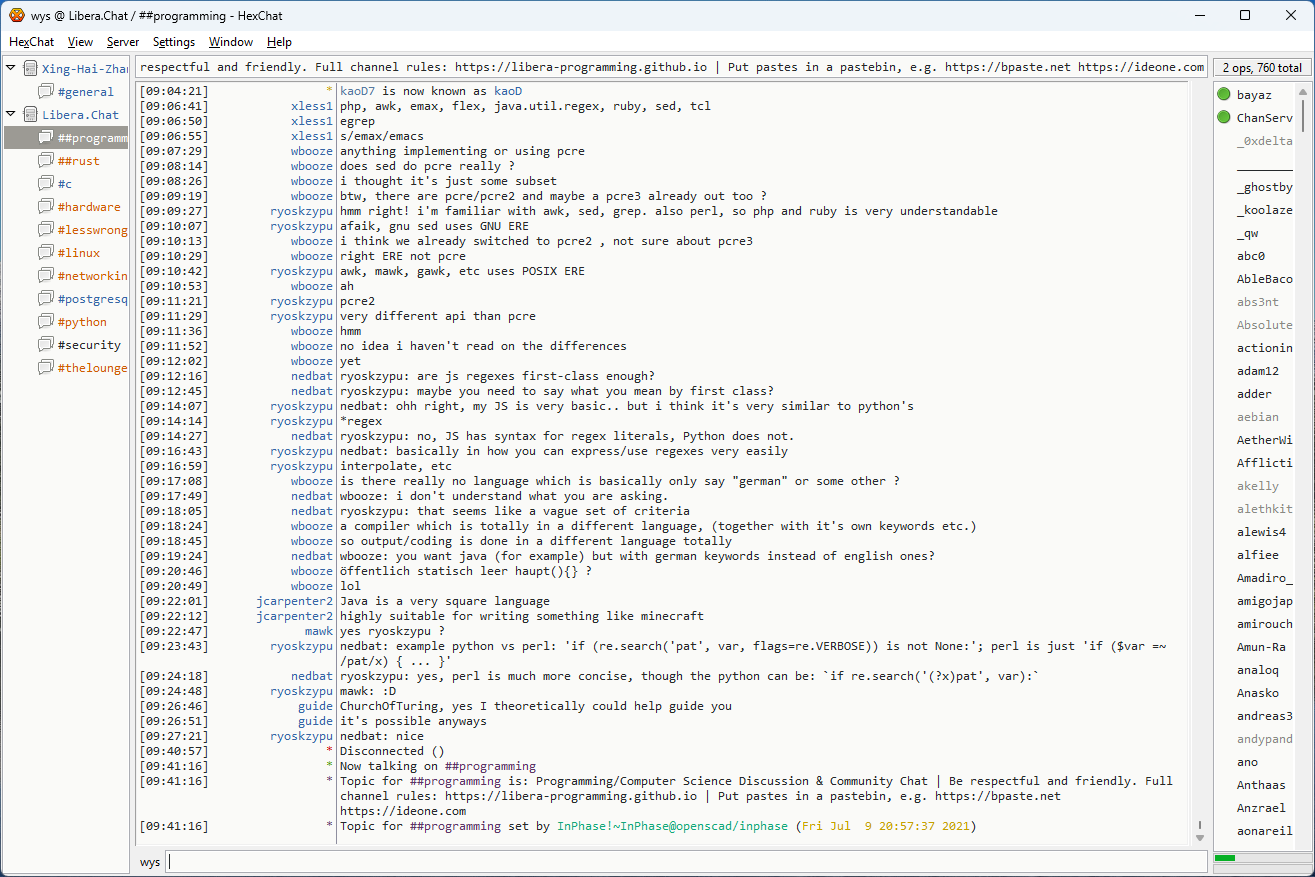Click the ##rust channel icon
This screenshot has width=1315, height=877.
pyautogui.click(x=46, y=161)
